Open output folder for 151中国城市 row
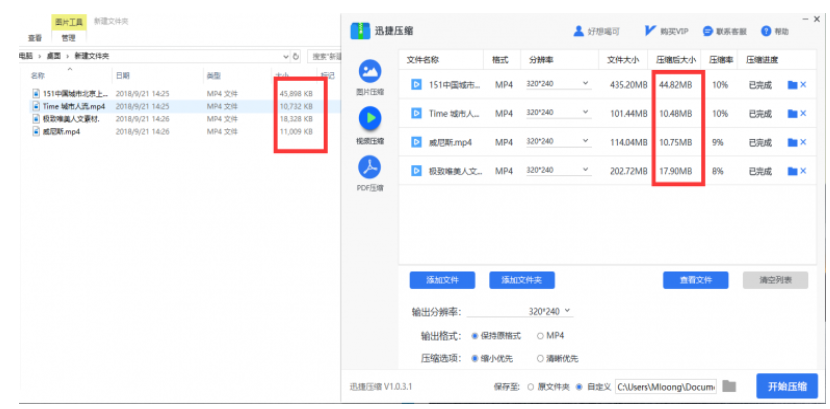This screenshot has height=409, width=830. (792, 85)
